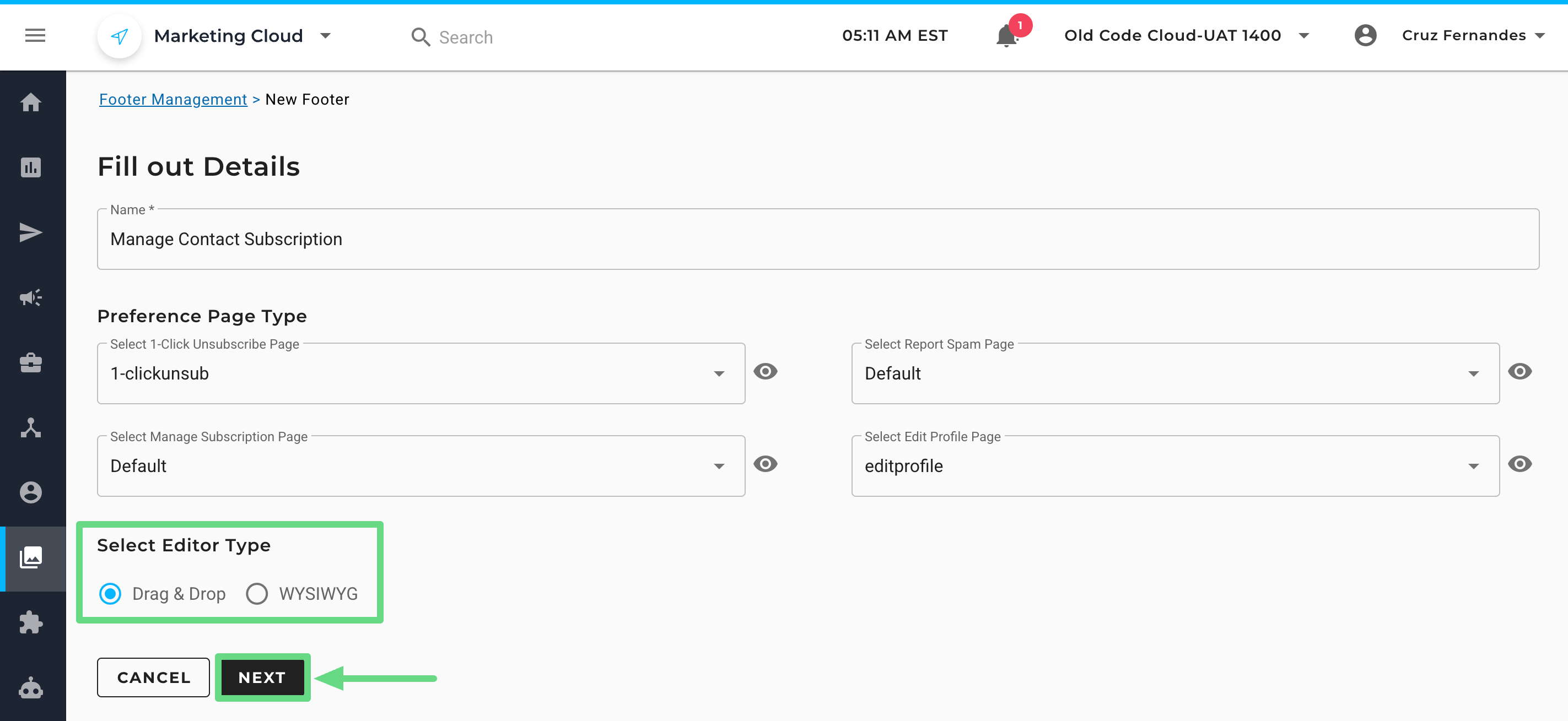Select the Drag & Drop radio button
The image size is (1568, 721).
pyautogui.click(x=110, y=593)
